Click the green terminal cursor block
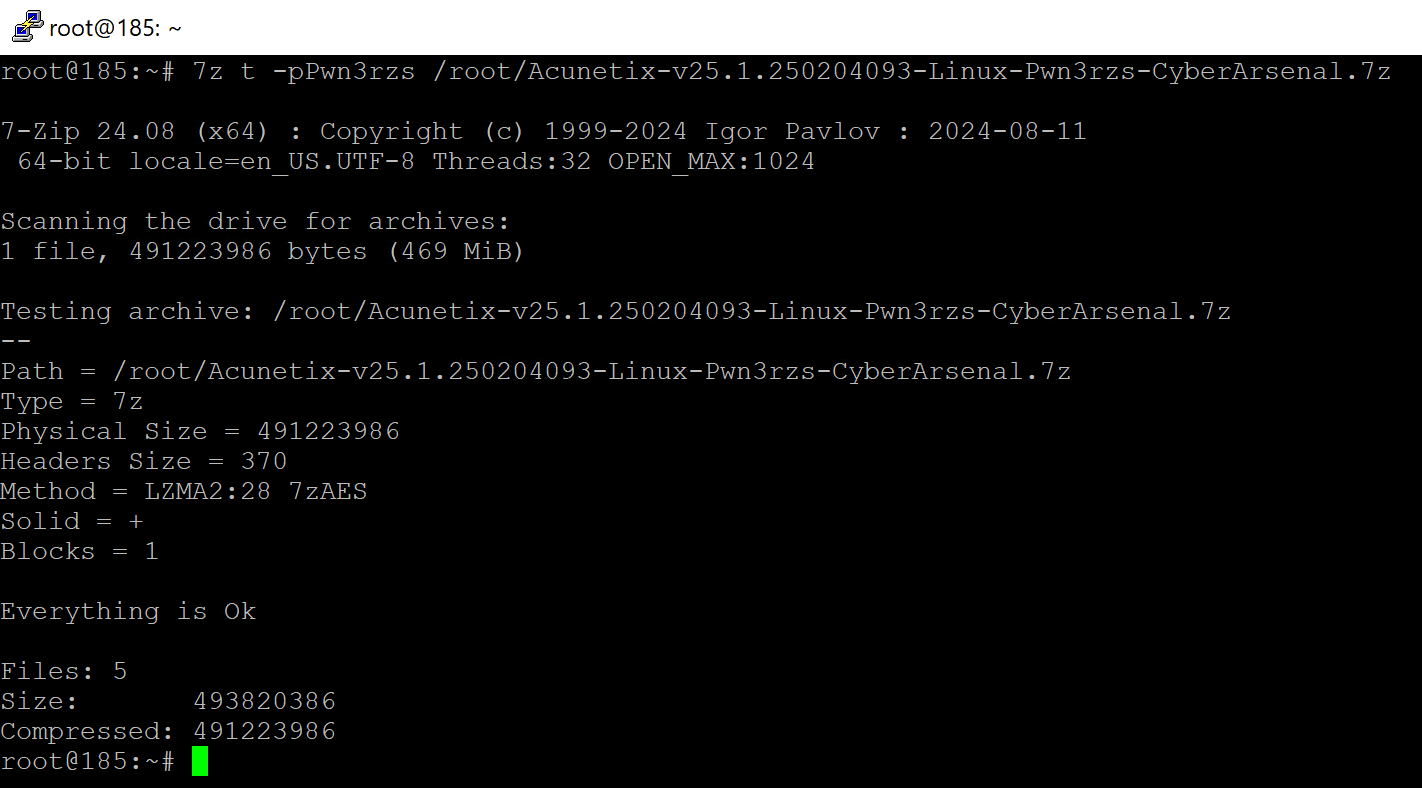Screen dimensions: 1422x788 coord(200,761)
